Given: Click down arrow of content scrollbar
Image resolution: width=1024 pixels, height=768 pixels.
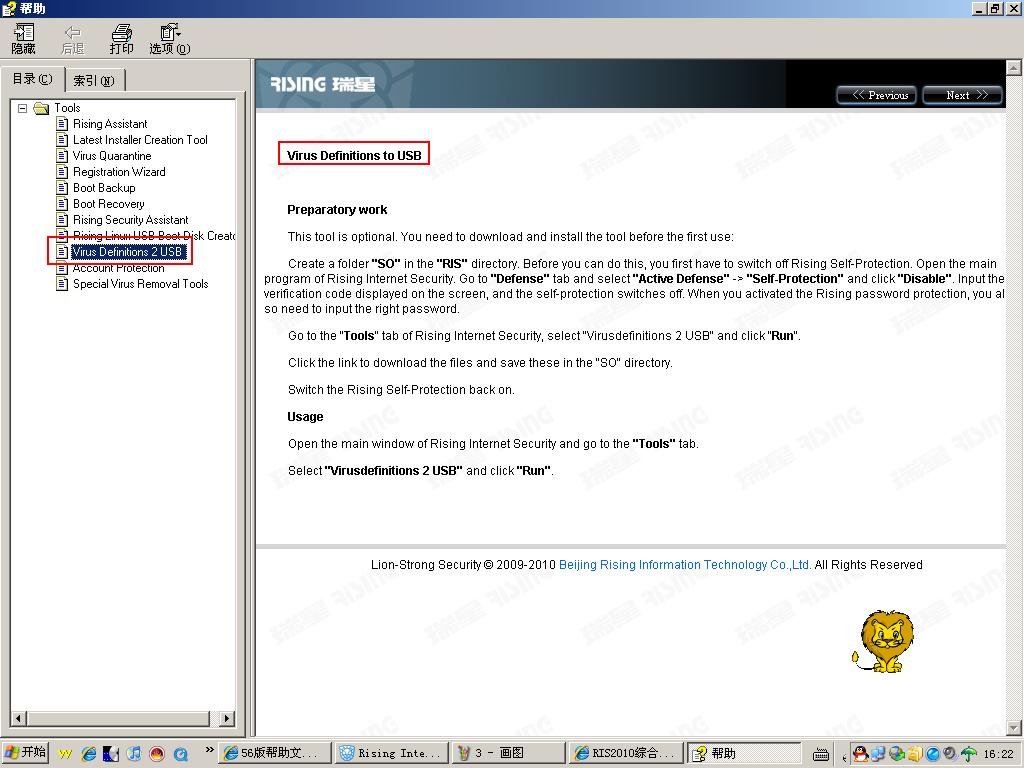Looking at the screenshot, I should pyautogui.click(x=1014, y=728).
